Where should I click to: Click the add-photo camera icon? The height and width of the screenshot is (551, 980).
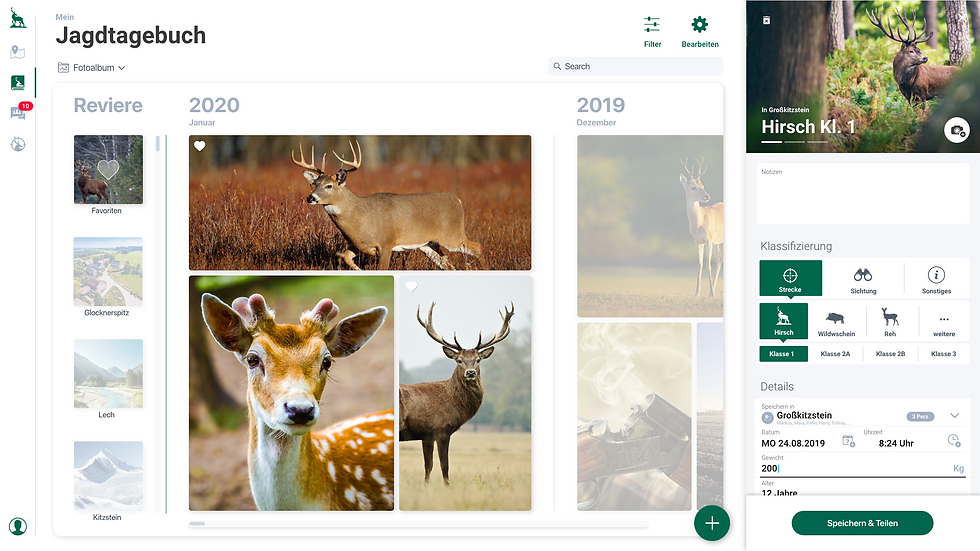point(956,130)
